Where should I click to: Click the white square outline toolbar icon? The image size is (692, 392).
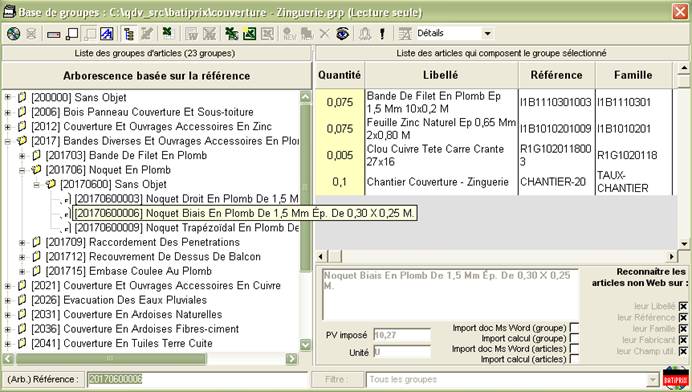[72, 34]
